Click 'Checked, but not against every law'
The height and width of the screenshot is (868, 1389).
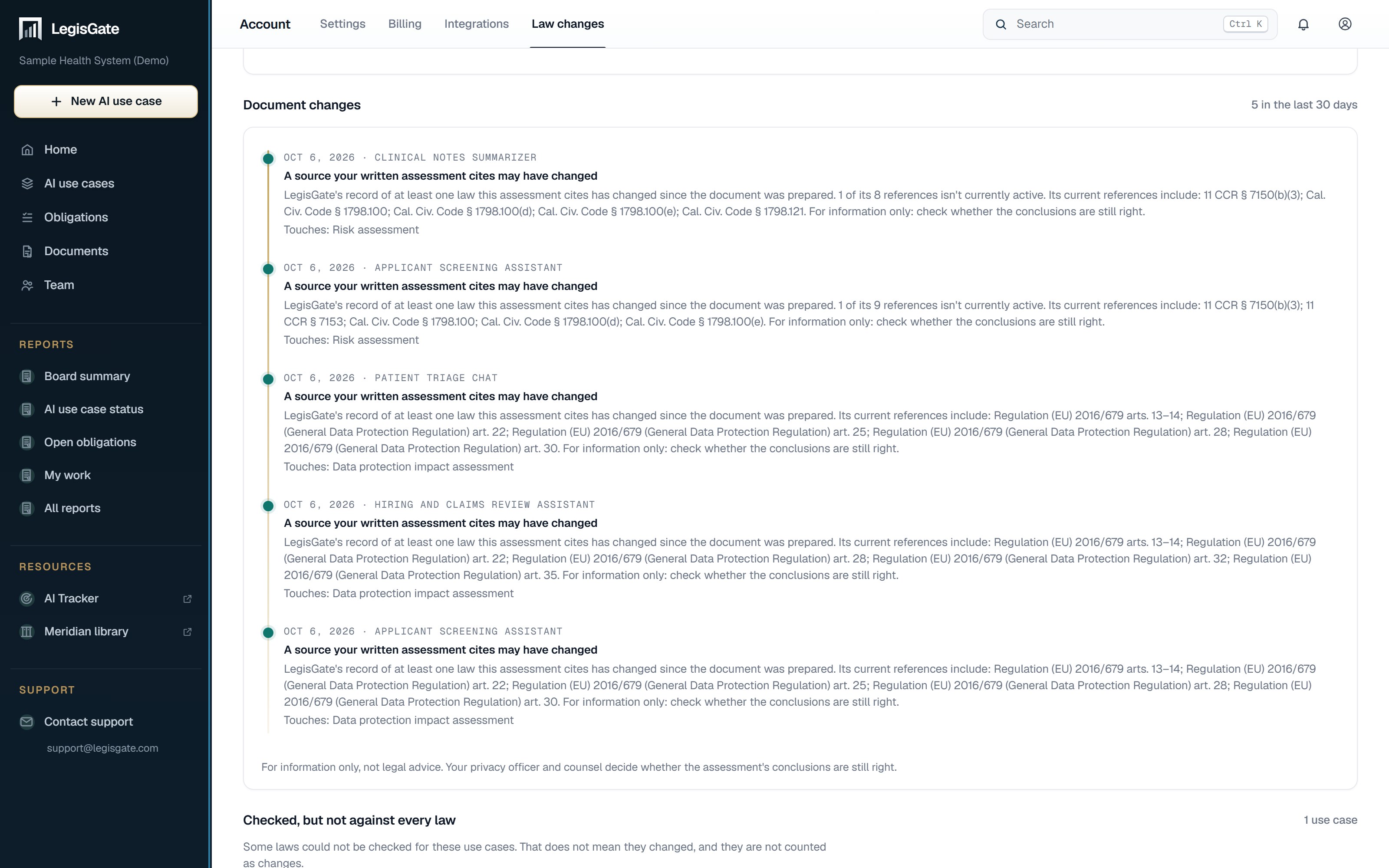pos(349,820)
